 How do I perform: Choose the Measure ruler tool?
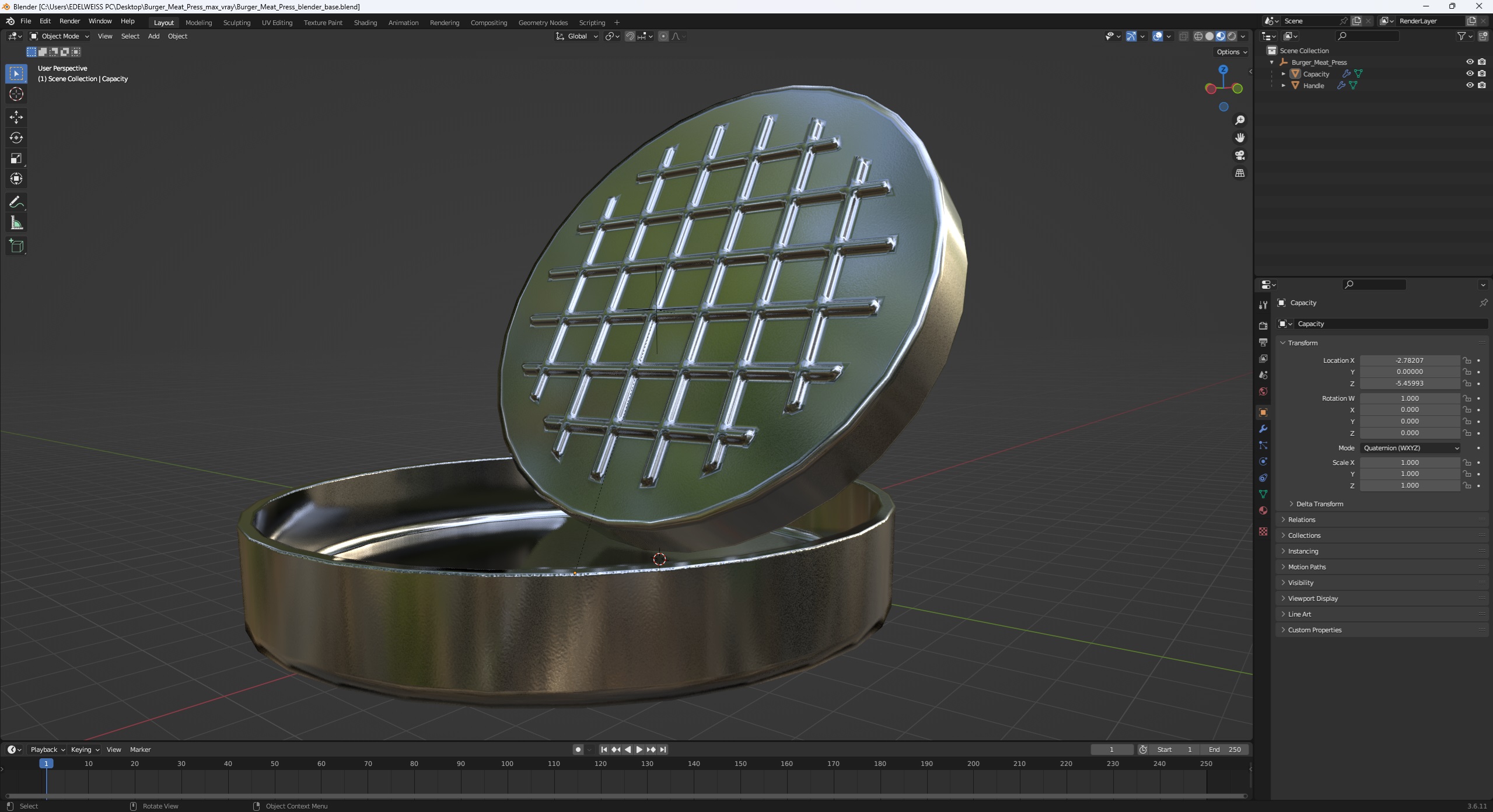[16, 223]
